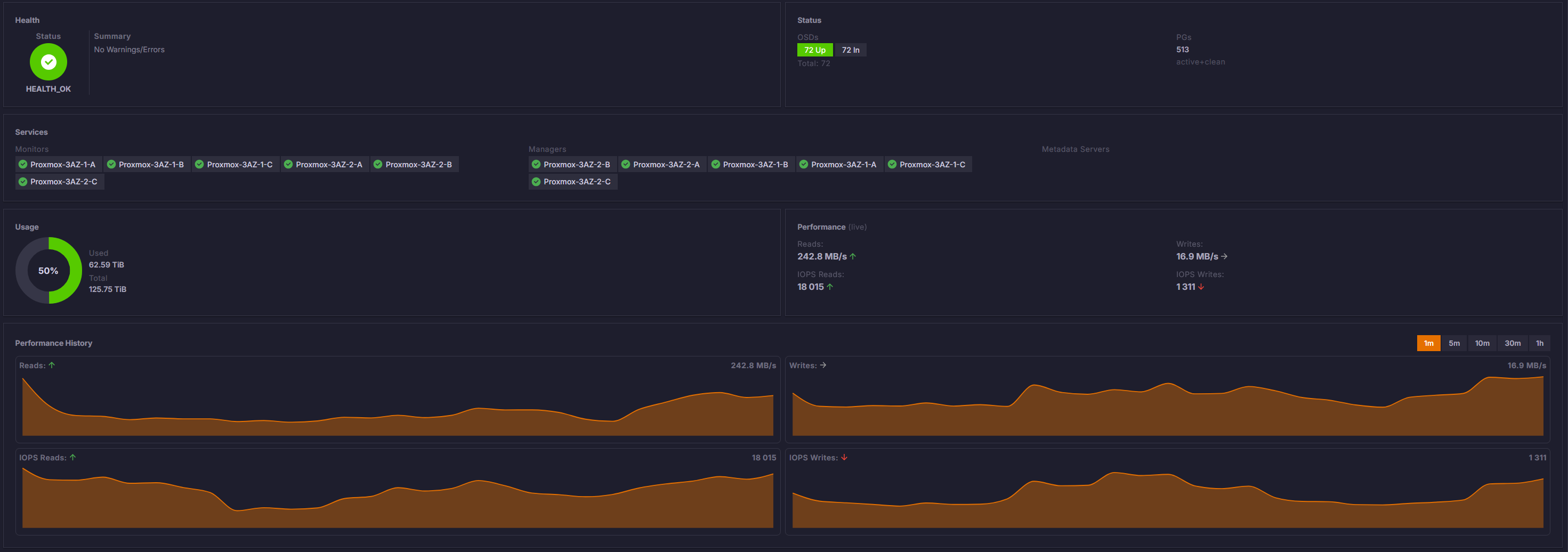The image size is (1568, 552).
Task: Set history range to 30m
Action: [x=1512, y=343]
